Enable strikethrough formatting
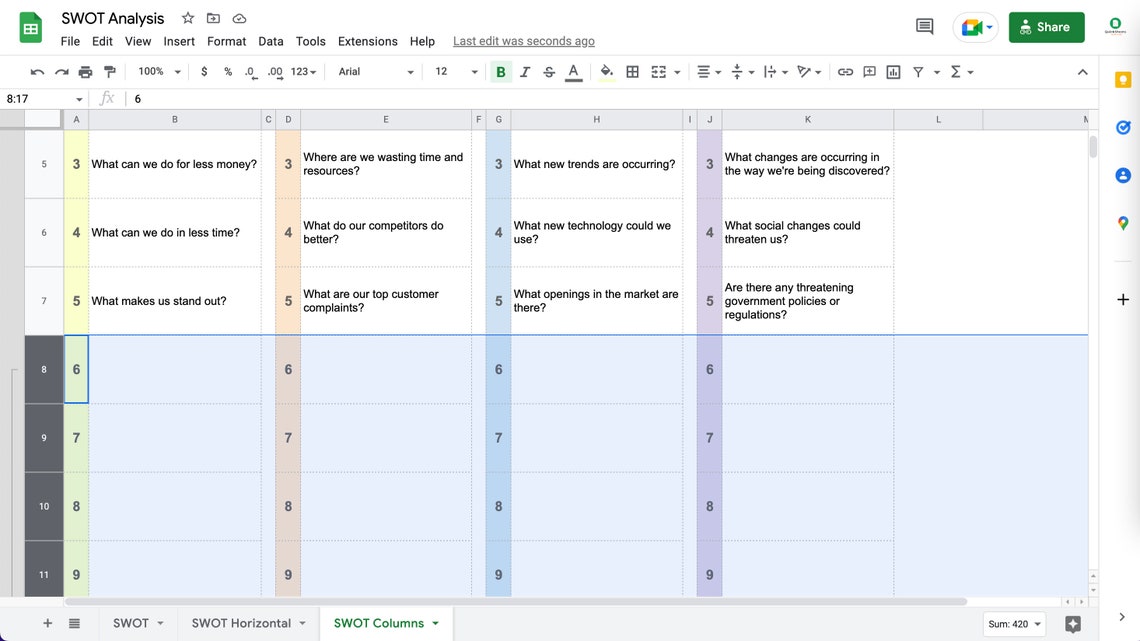 (548, 71)
